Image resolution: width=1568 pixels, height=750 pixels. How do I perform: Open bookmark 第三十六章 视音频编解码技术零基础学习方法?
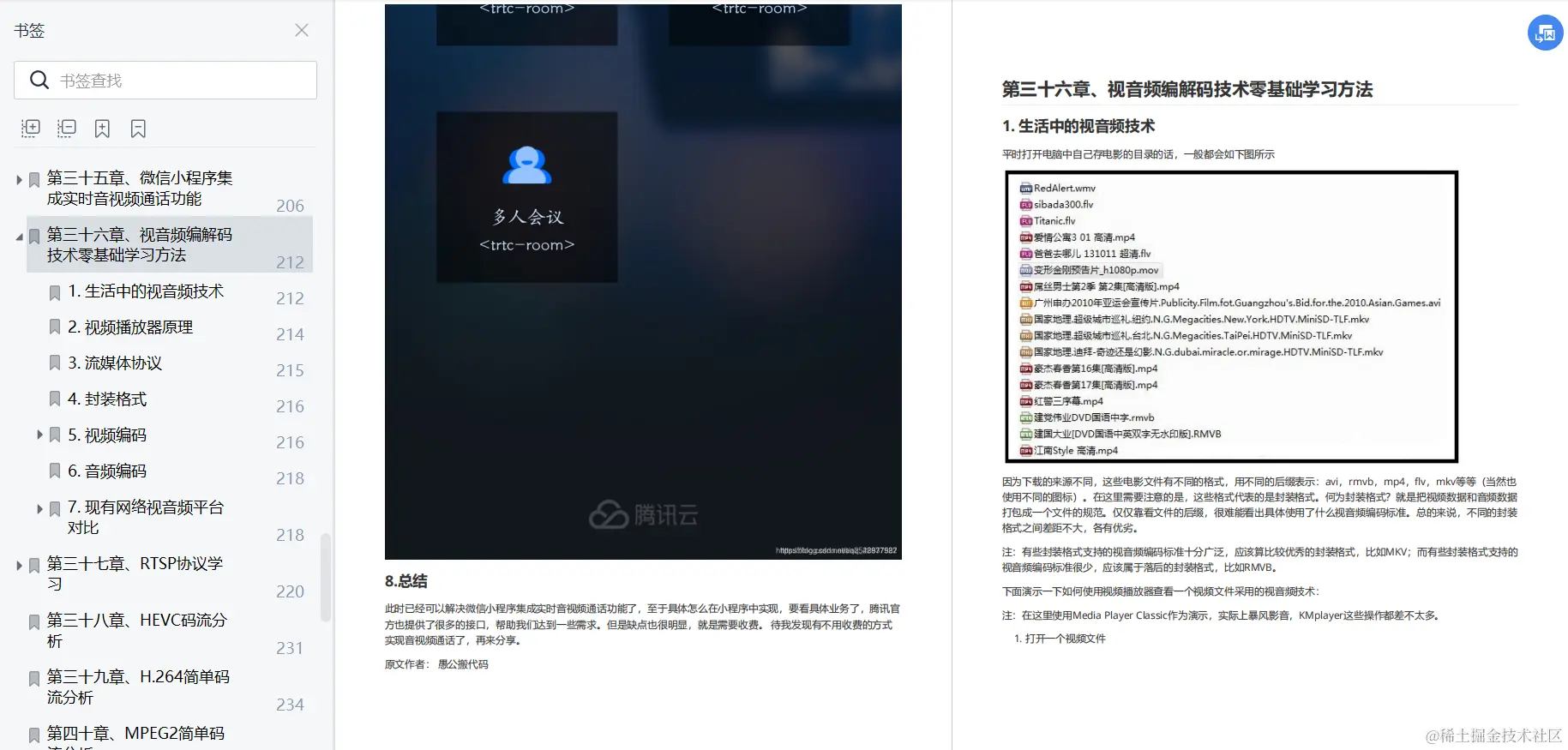[x=140, y=245]
